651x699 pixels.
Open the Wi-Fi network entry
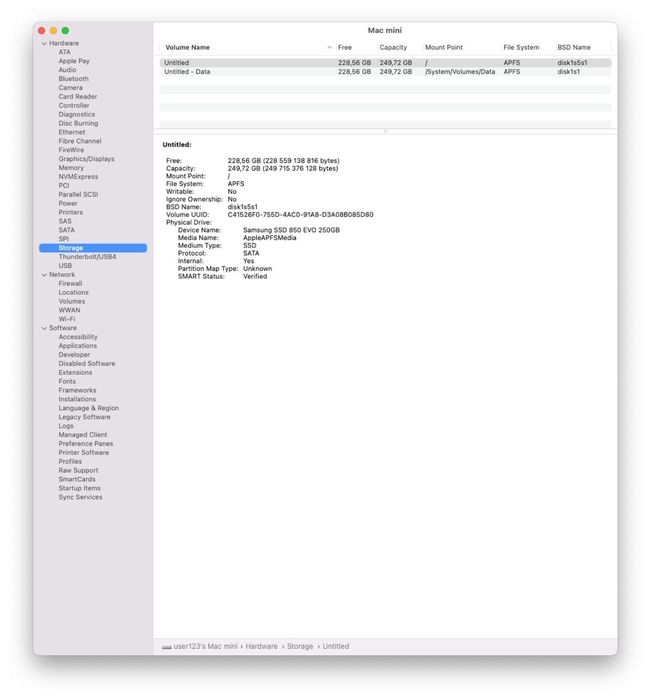point(67,319)
